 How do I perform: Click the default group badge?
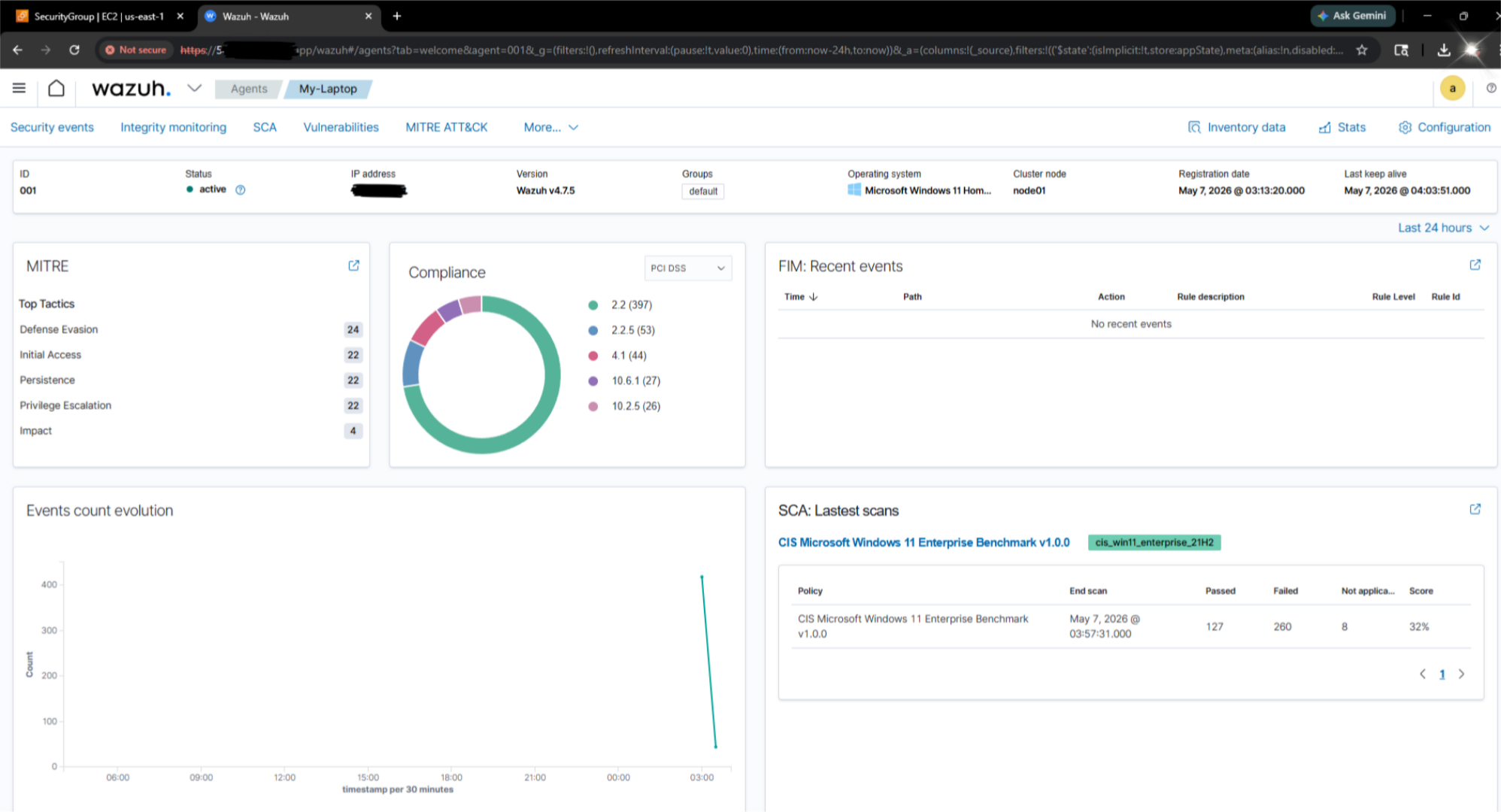703,191
